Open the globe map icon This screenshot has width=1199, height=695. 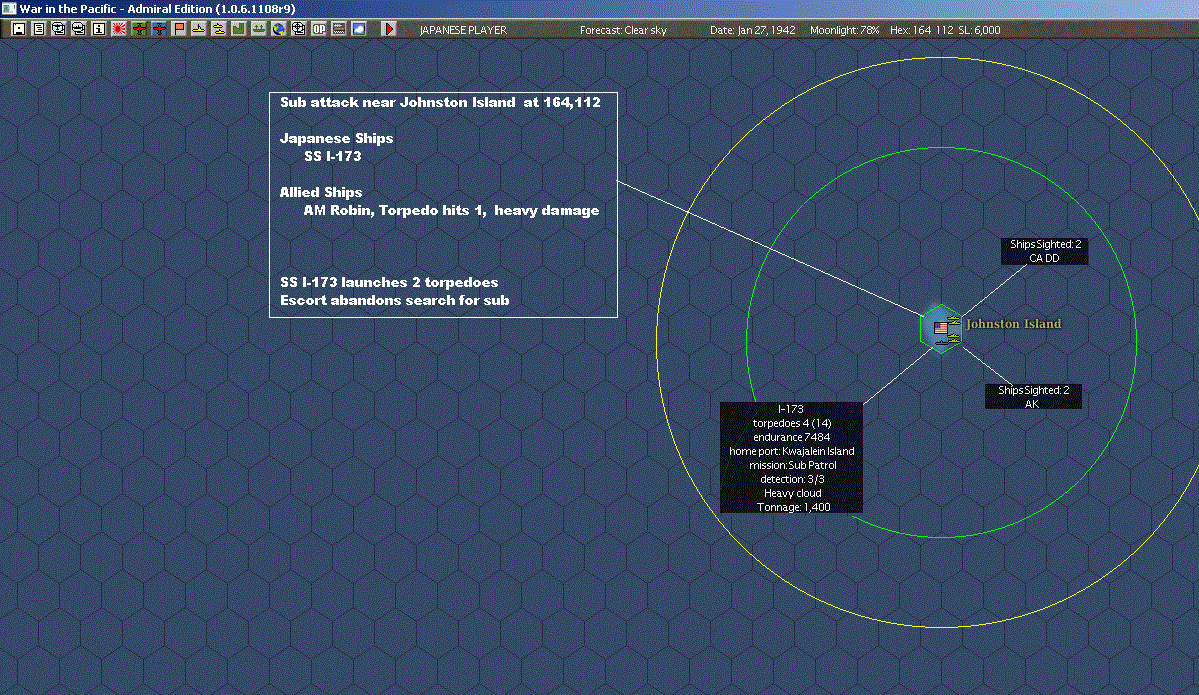click(278, 29)
